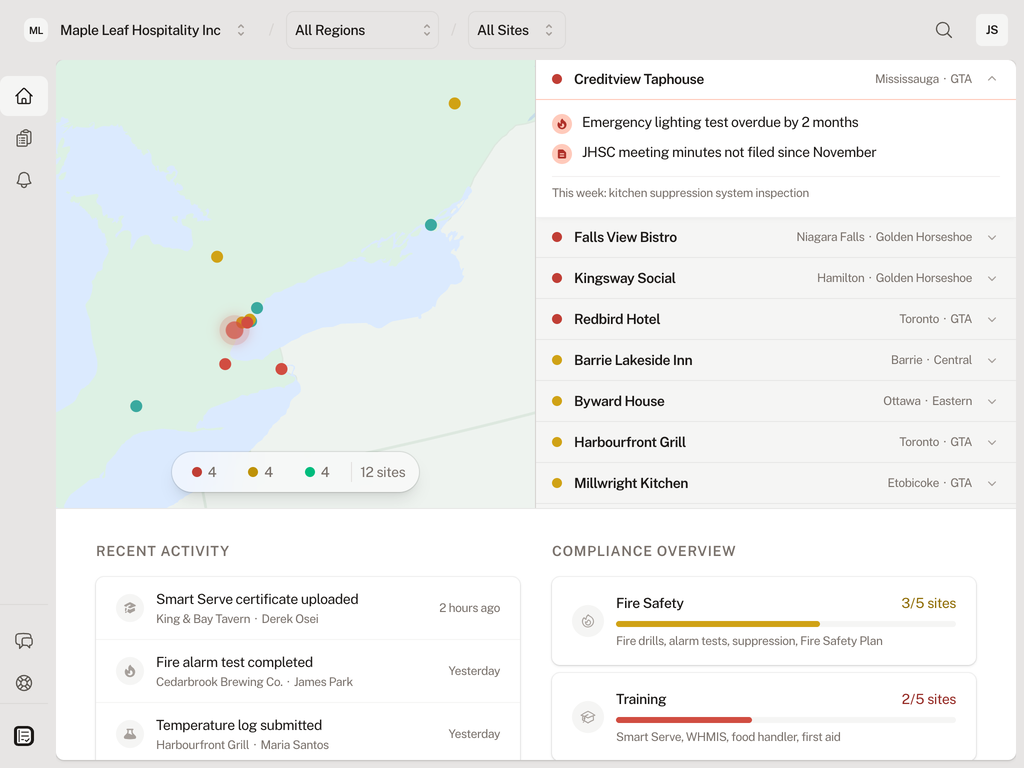Open the chat messages icon in sidebar
The image size is (1024, 768).
23,641
